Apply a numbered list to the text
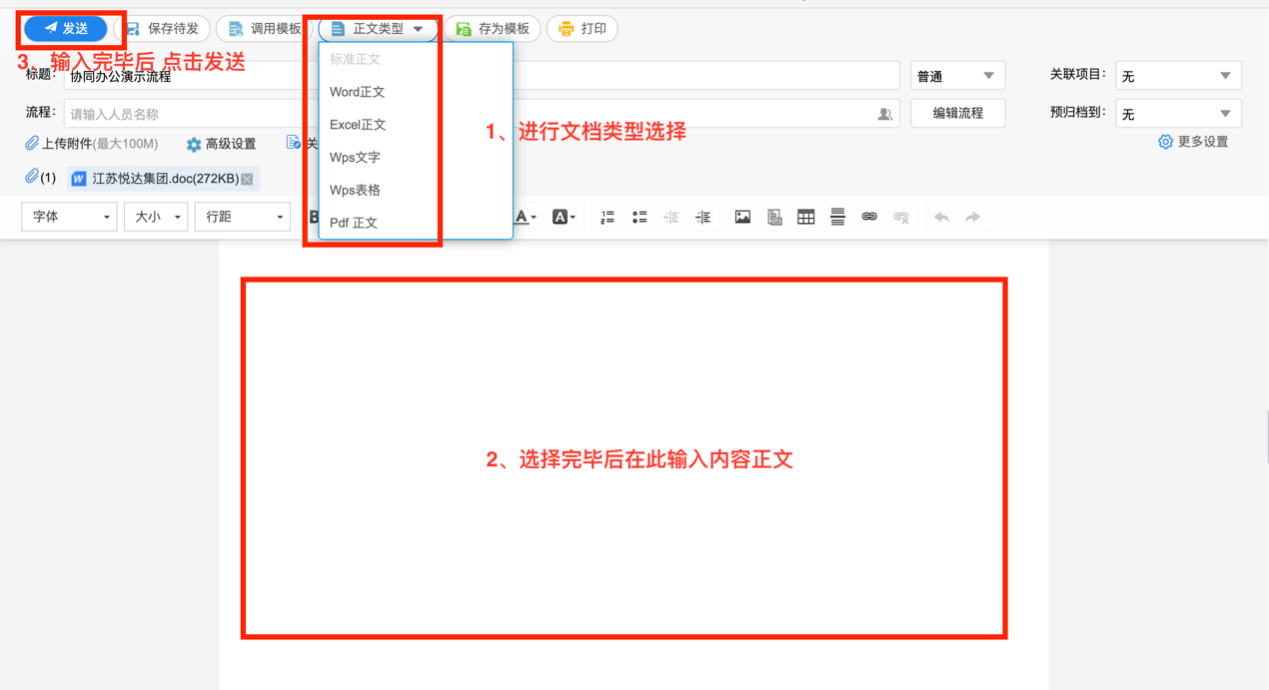The height and width of the screenshot is (690, 1269). (607, 217)
